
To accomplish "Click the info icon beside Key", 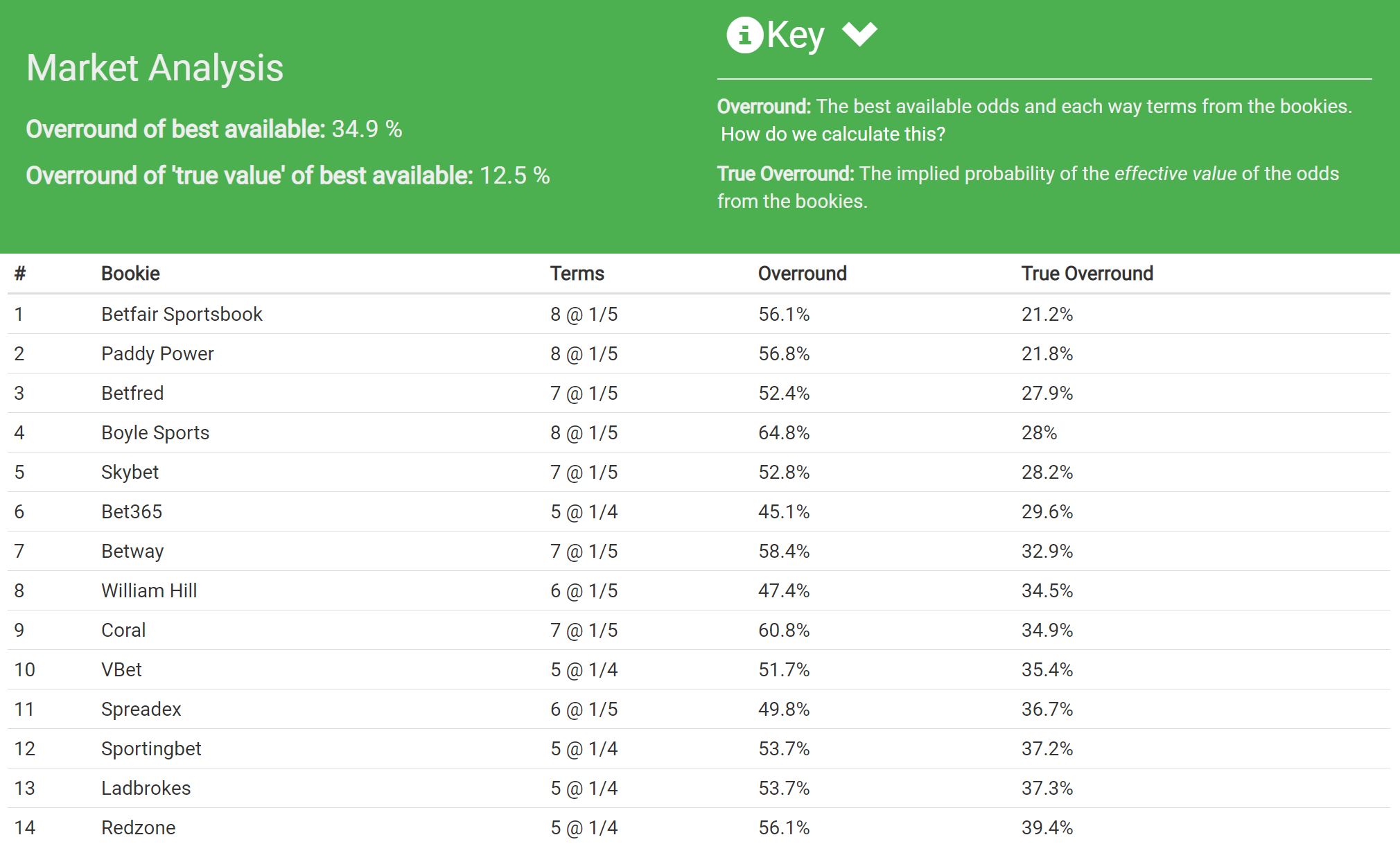I will [744, 35].
